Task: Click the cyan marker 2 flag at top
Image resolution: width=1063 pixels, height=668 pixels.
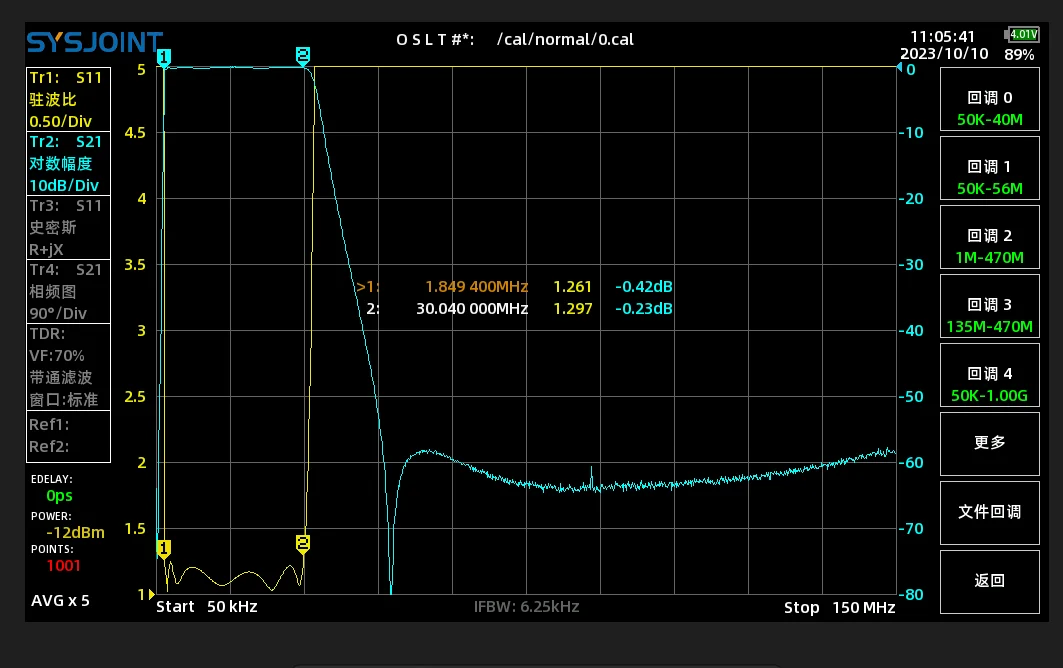Action: pos(303,56)
